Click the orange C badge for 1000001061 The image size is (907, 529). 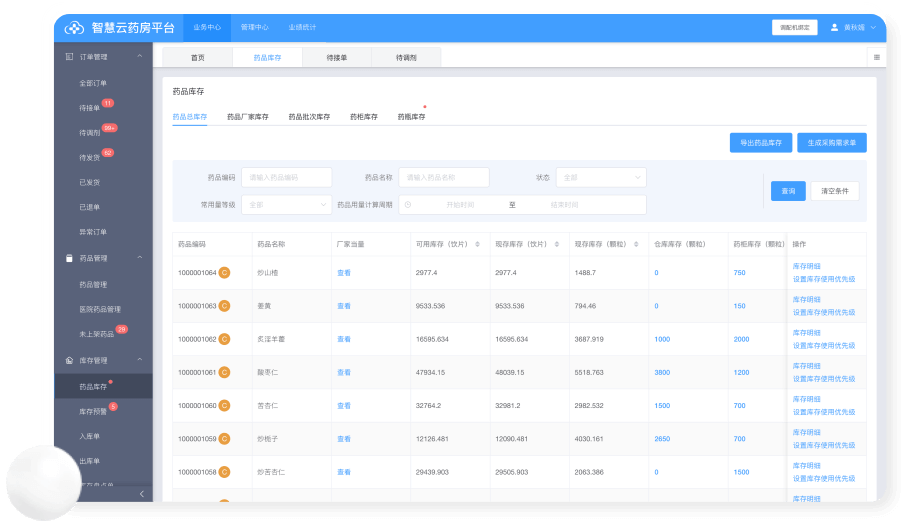coord(224,372)
